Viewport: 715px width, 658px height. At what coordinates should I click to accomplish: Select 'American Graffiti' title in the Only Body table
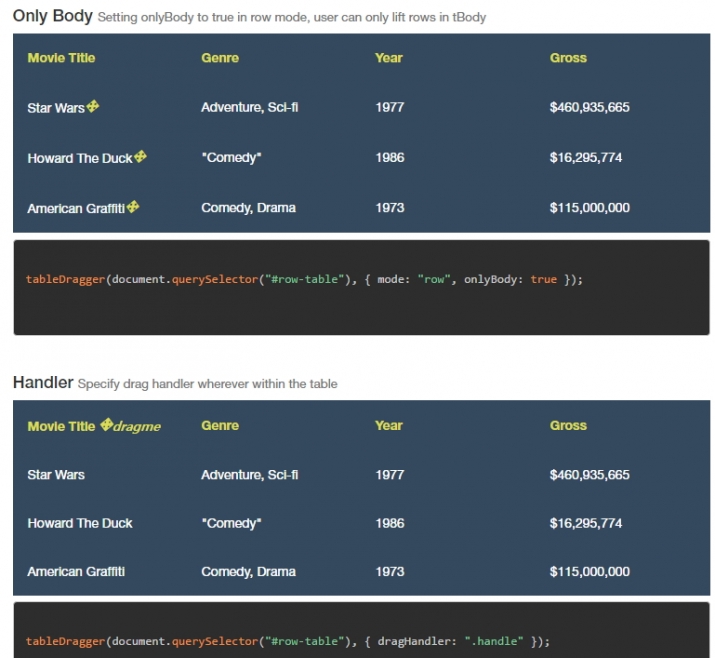(76, 208)
